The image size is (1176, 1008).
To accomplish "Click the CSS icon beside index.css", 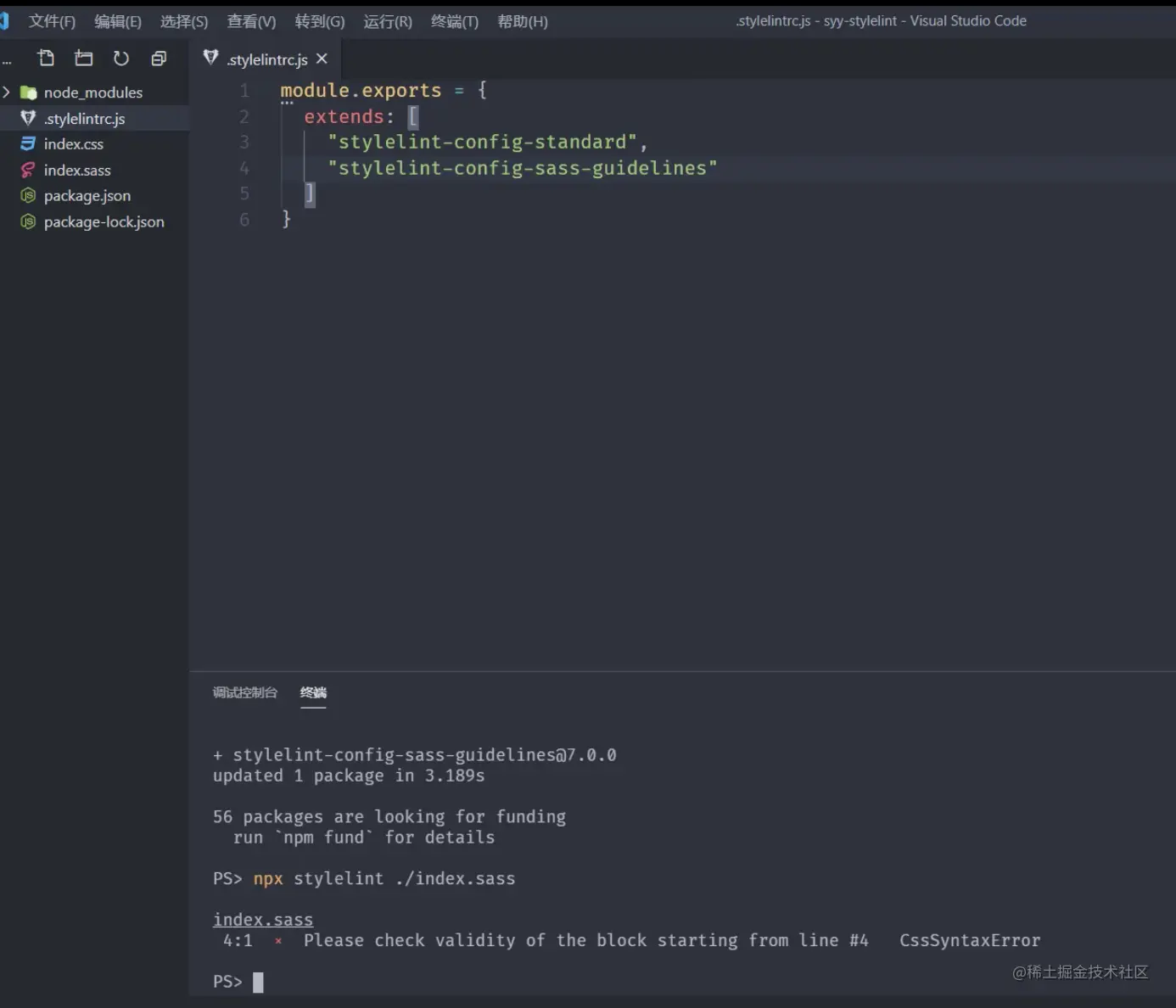I will (x=28, y=144).
